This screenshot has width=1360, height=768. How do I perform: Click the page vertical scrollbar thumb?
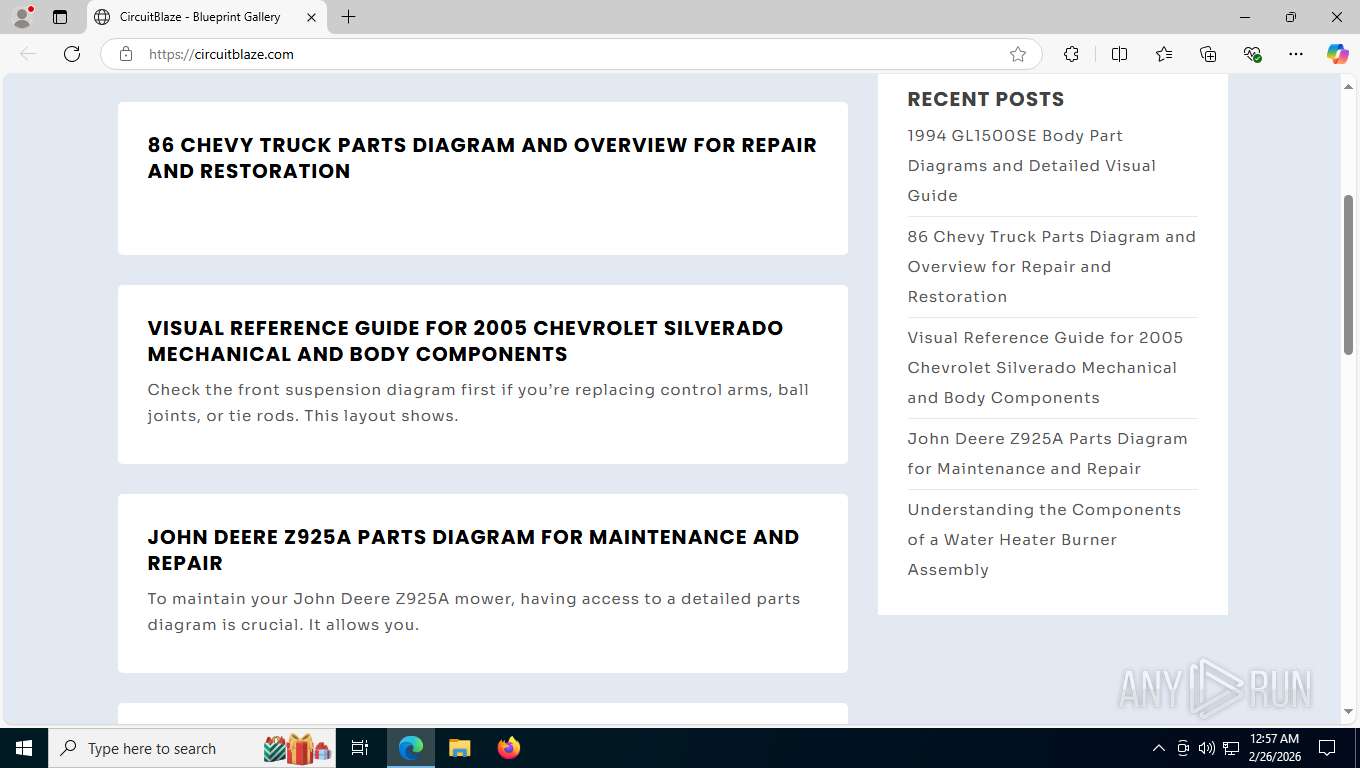pyautogui.click(x=1348, y=274)
